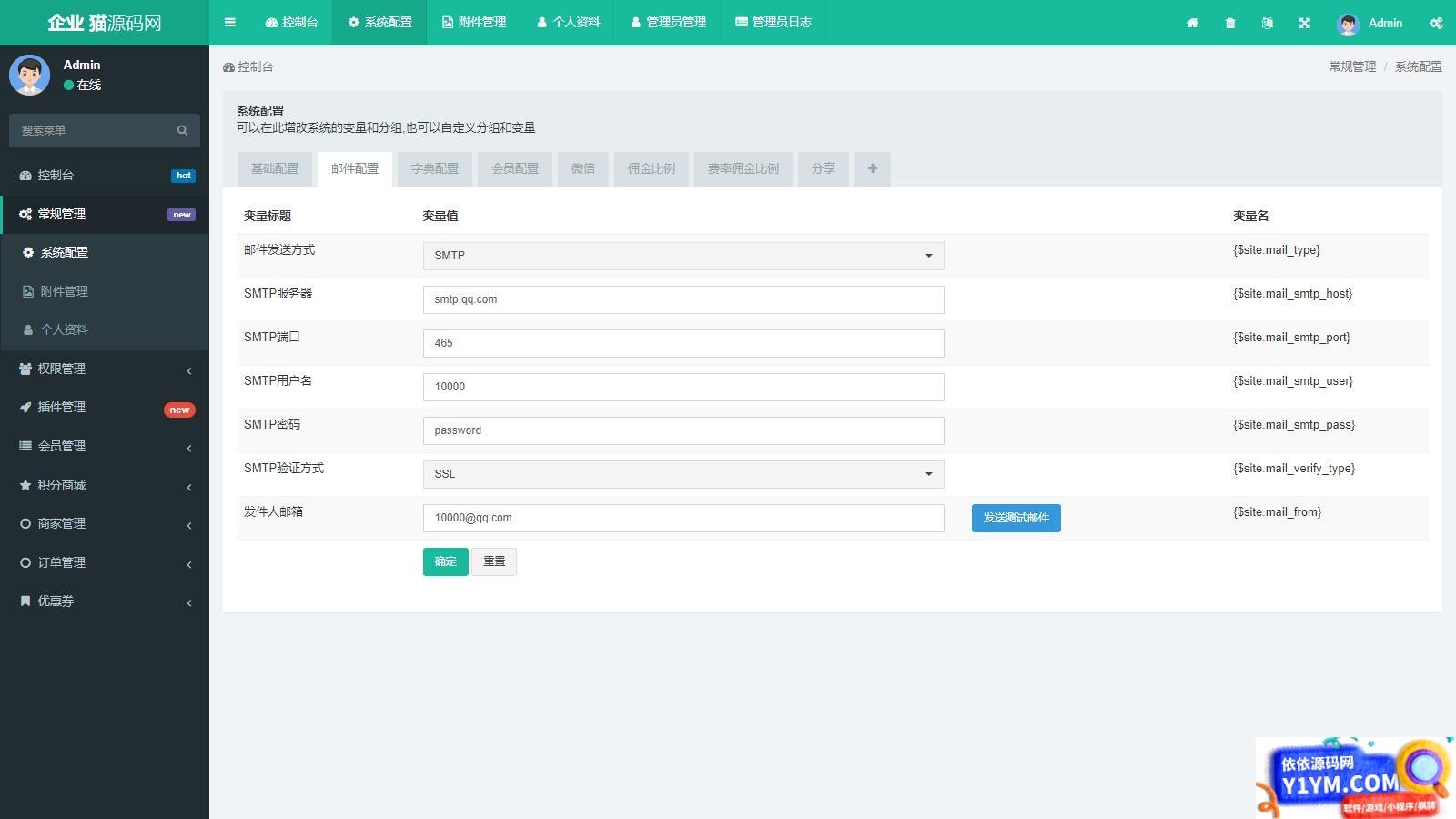Open 邮件发送方式 SMTP dropdown
This screenshot has width=1456, height=819.
pyautogui.click(x=683, y=256)
